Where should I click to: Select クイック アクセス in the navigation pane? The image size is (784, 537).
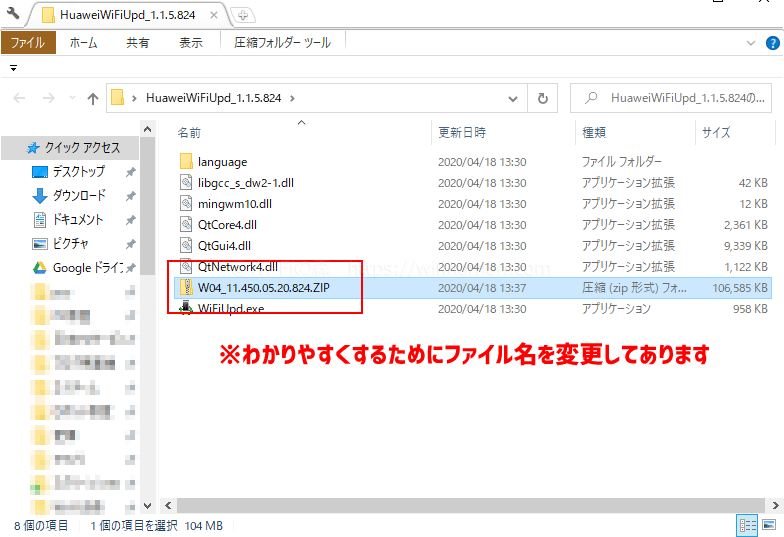[70, 148]
